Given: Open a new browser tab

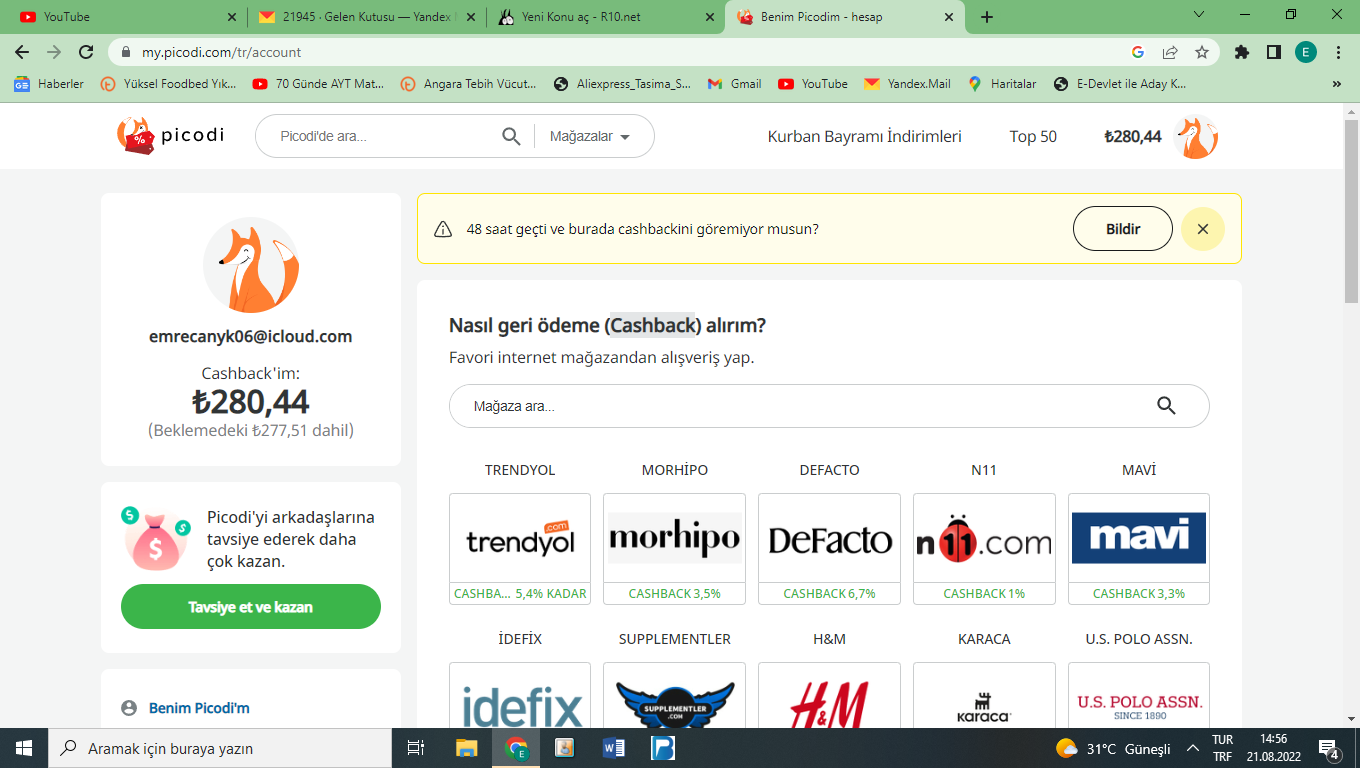Looking at the screenshot, I should click(987, 17).
